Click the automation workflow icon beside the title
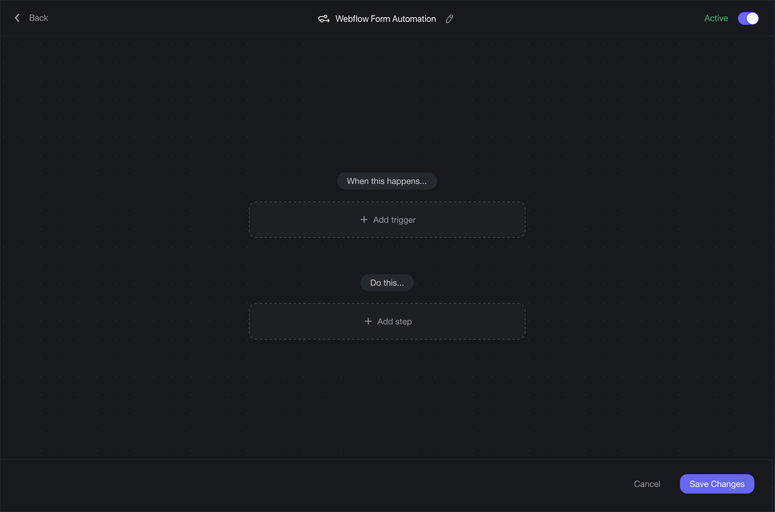The height and width of the screenshot is (512, 775). (x=324, y=19)
